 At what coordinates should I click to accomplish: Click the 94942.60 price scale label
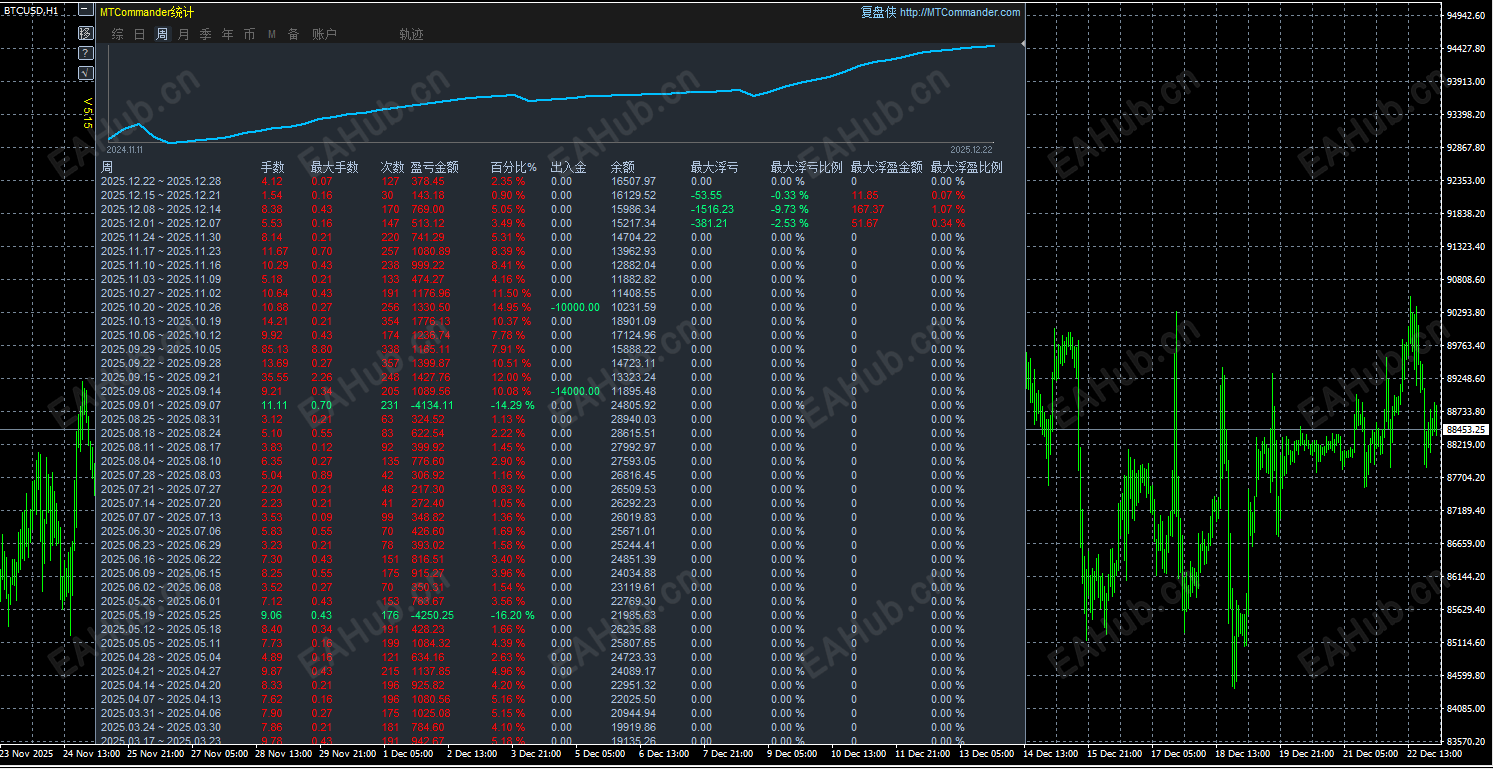(1468, 16)
